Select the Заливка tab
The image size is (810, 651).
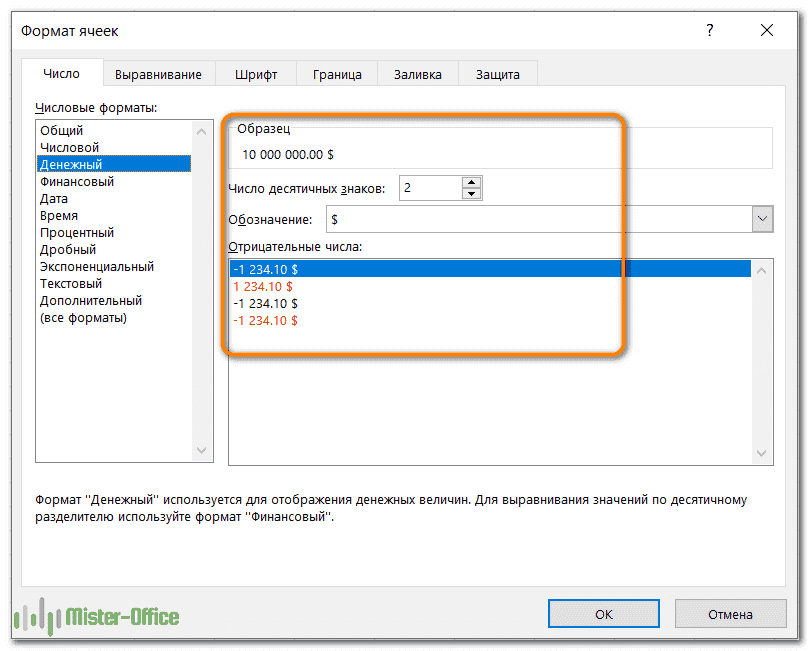(417, 74)
